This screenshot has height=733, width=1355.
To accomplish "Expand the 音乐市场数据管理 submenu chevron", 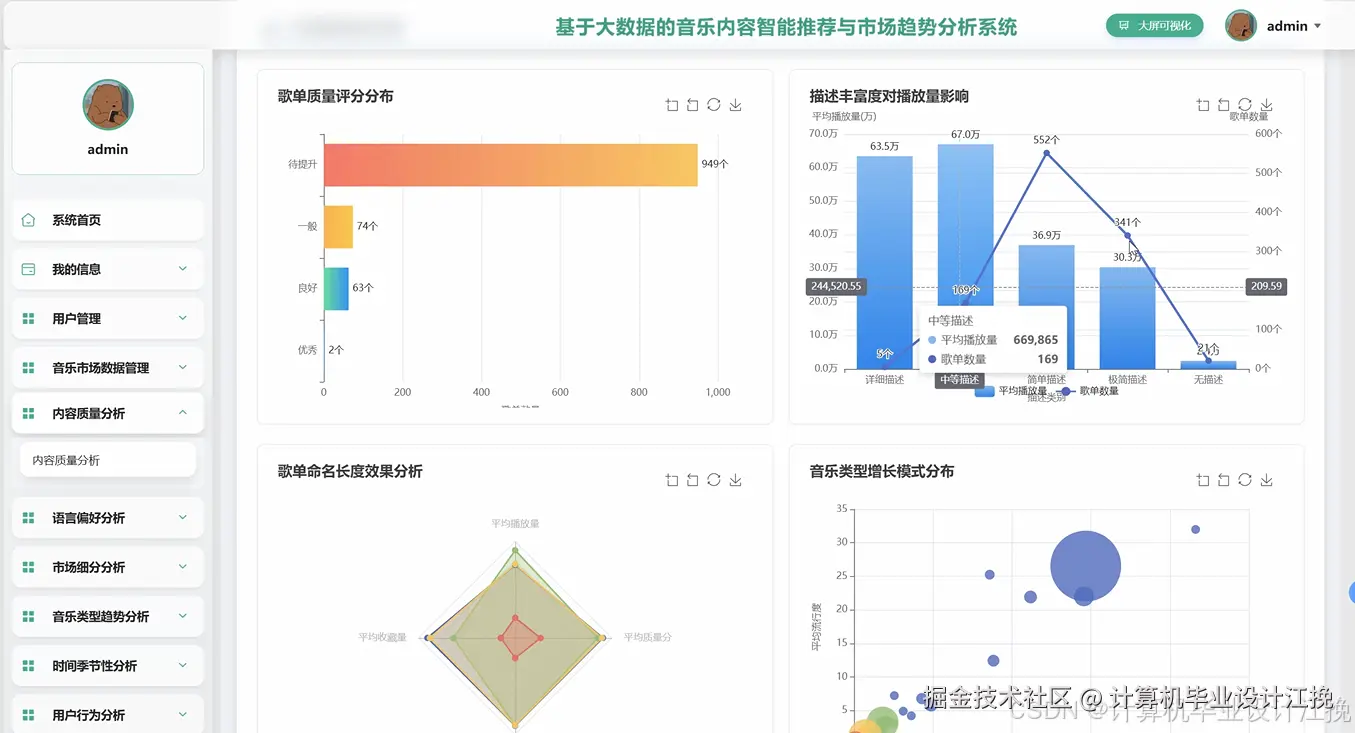I will (x=183, y=368).
